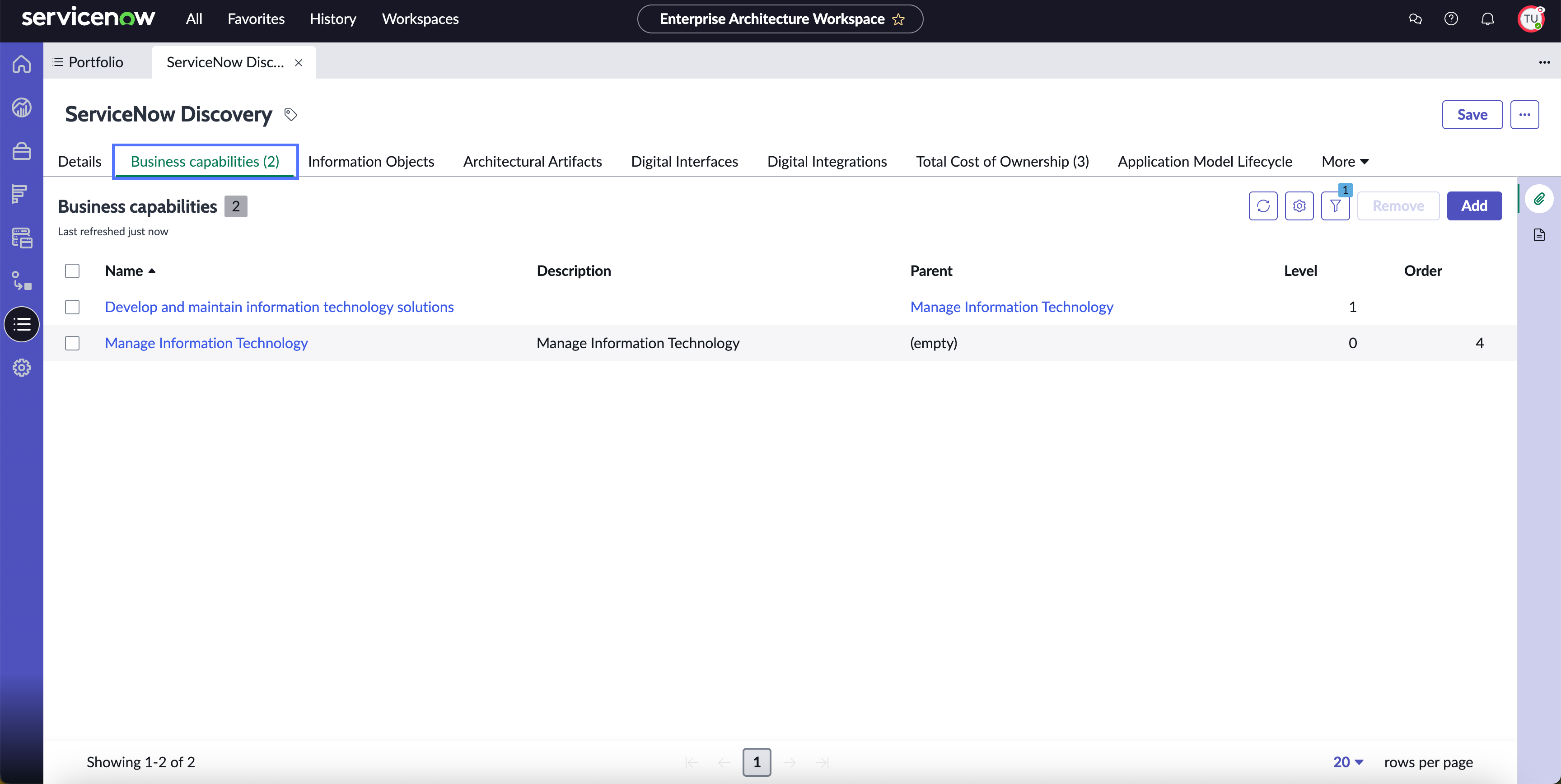Switch to the Details tab
1561x784 pixels.
pos(79,162)
